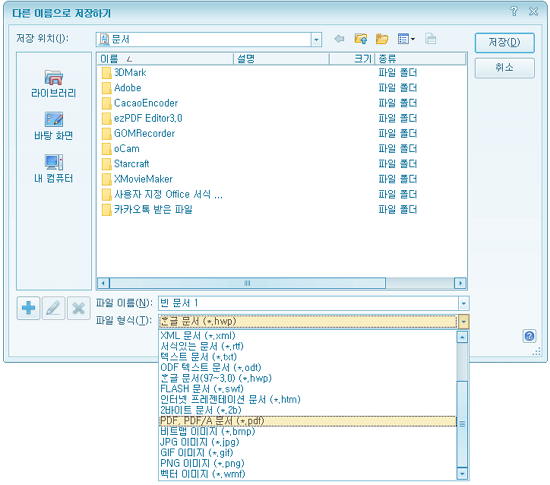The image size is (550, 485).
Task: Edit location using the pencil button
Action: point(53,308)
